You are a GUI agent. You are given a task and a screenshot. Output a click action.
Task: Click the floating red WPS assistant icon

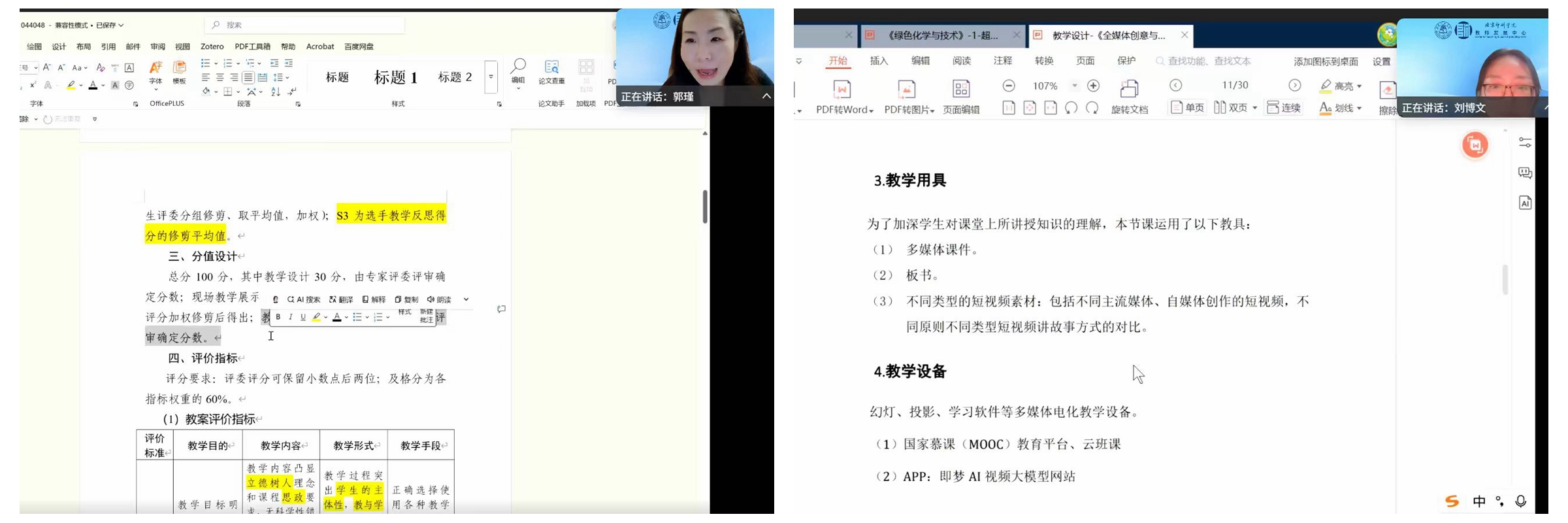(1475, 145)
